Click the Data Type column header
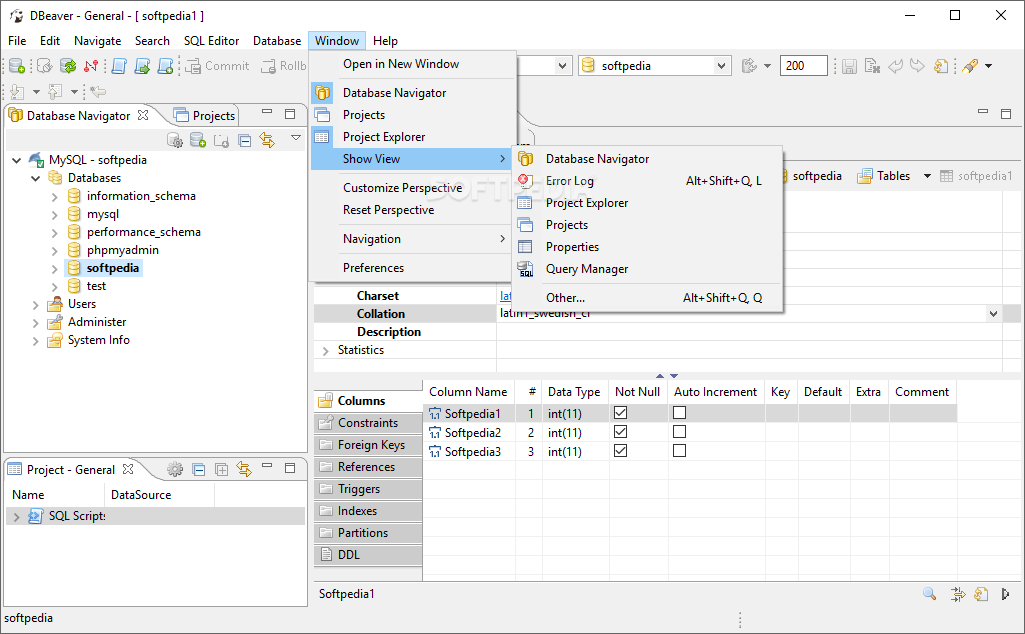 [x=574, y=392]
